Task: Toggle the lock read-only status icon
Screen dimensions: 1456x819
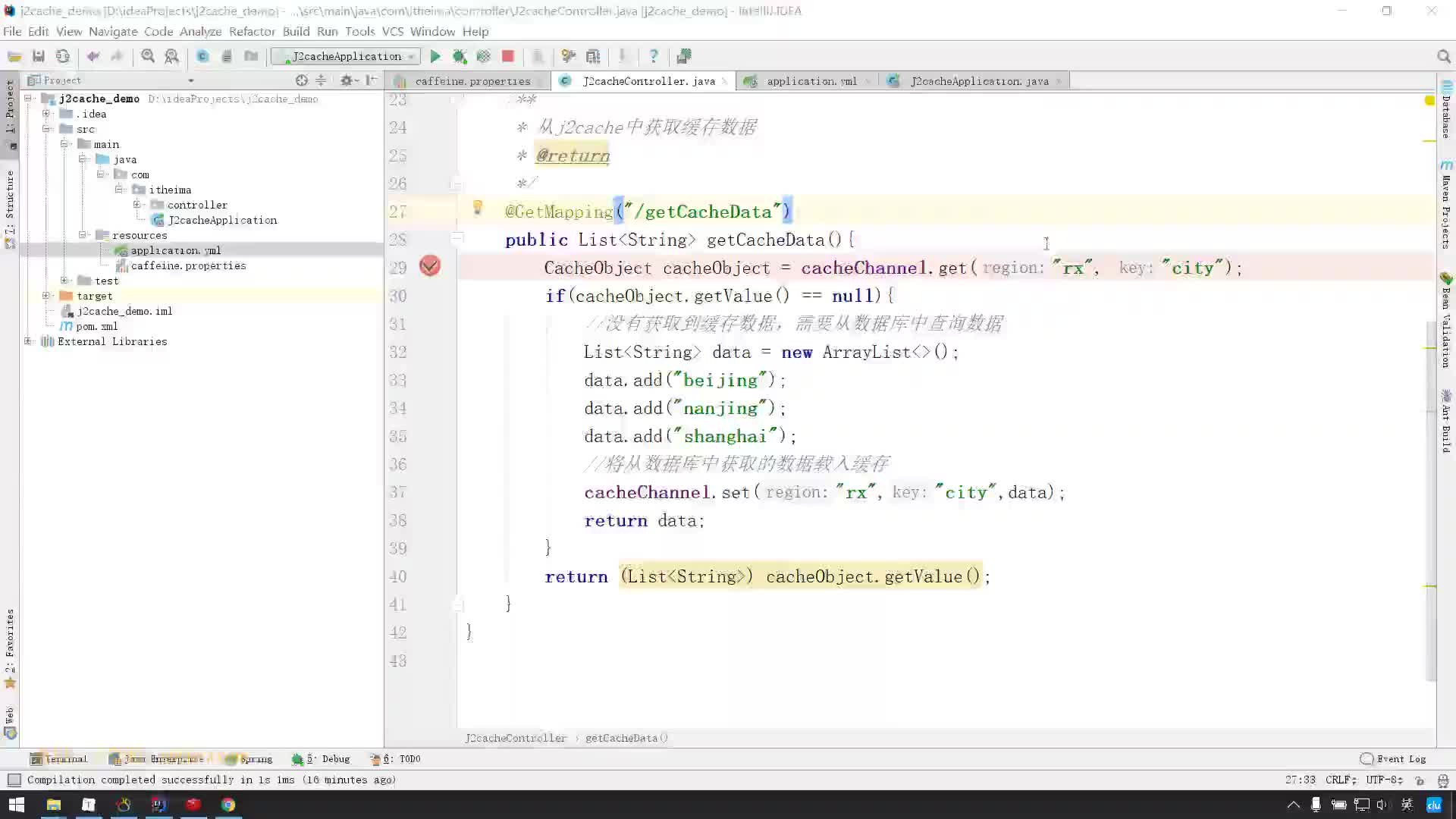Action: (1420, 780)
